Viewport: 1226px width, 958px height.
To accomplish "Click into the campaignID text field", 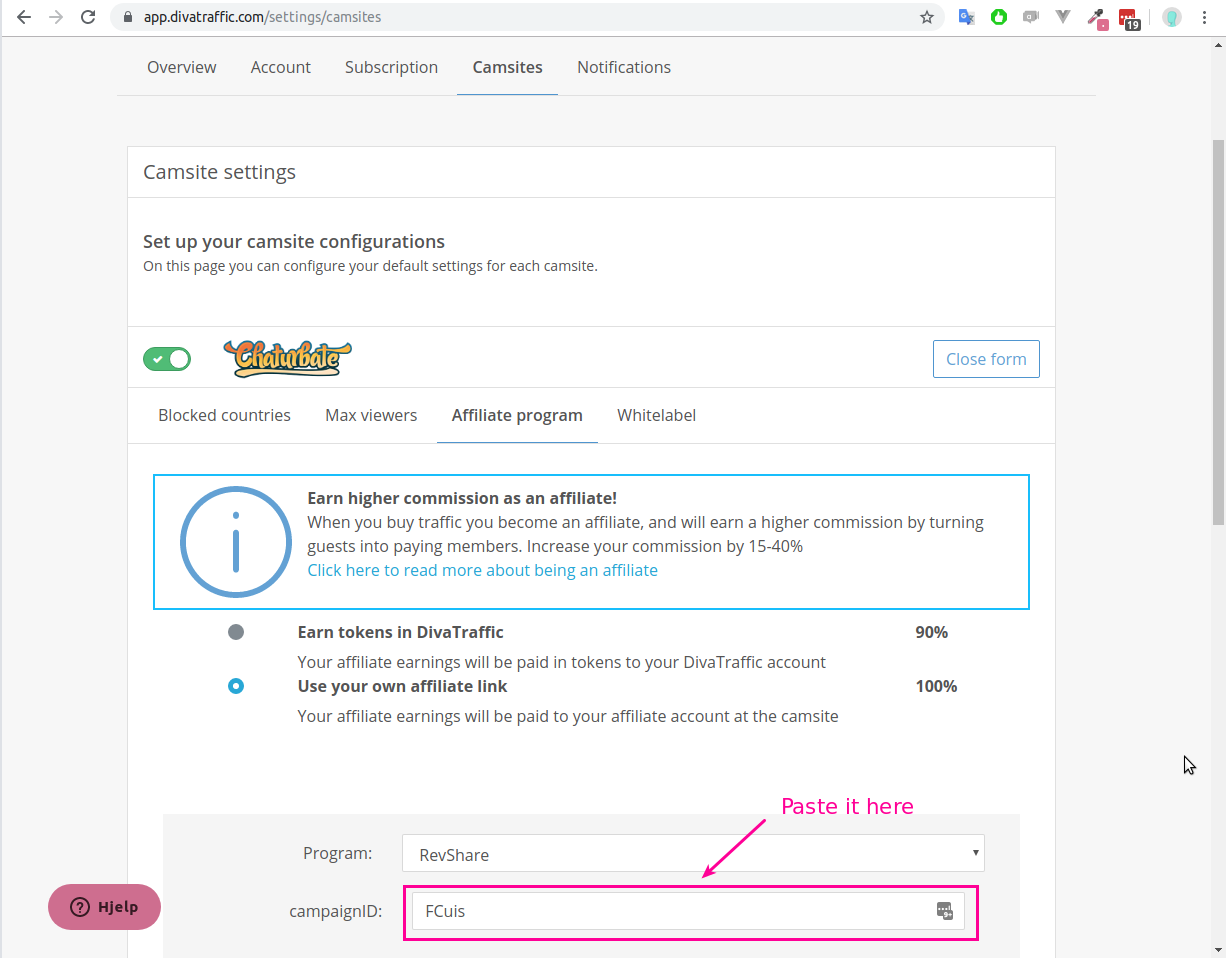I will coord(670,911).
